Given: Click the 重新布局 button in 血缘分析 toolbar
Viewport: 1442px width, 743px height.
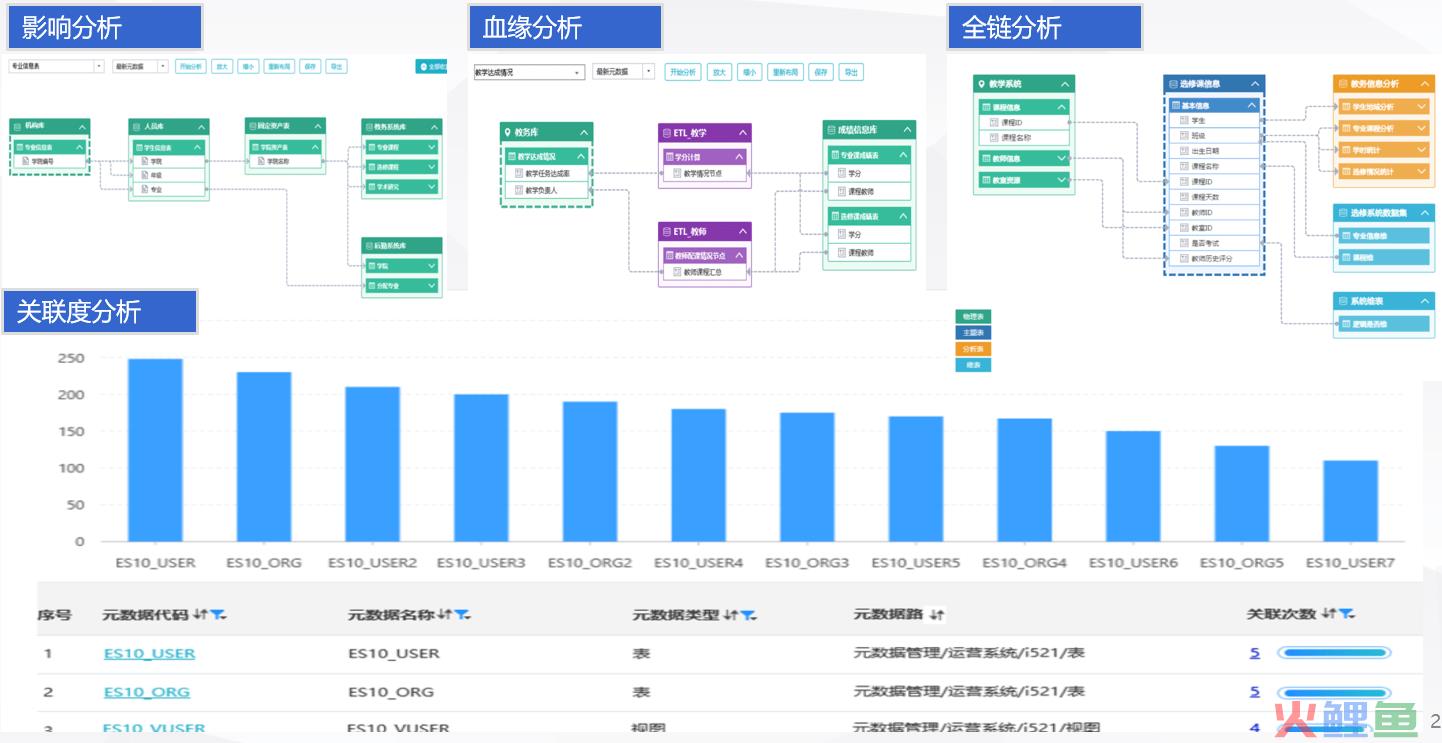Looking at the screenshot, I should click(x=785, y=71).
